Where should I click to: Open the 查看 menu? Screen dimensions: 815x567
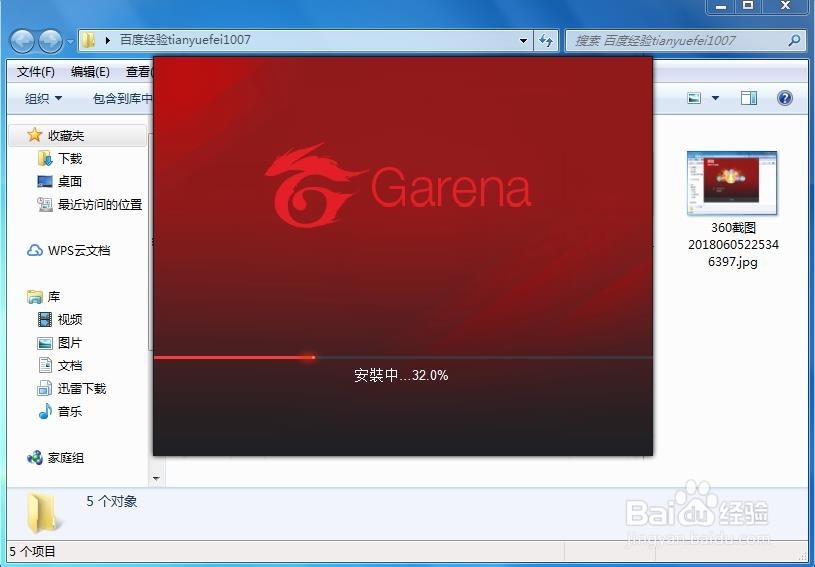tap(139, 72)
